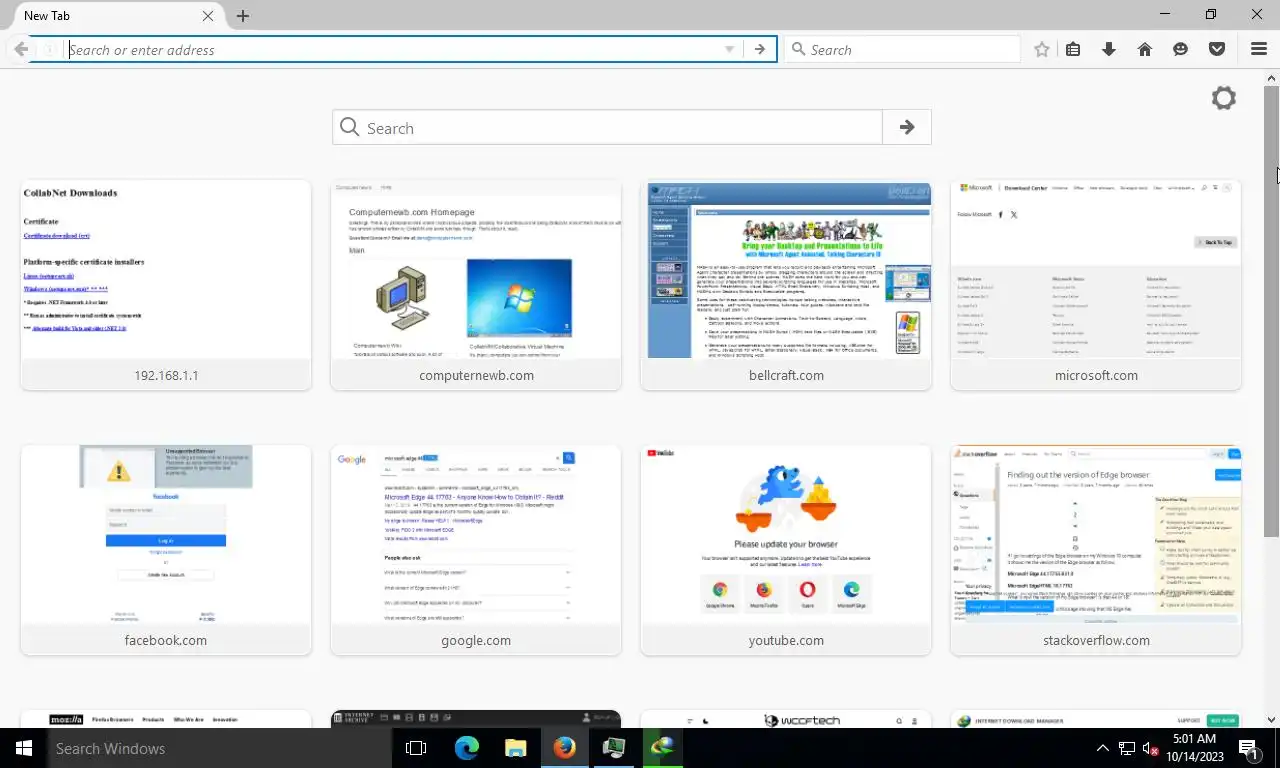The image size is (1280, 768).
Task: Open the stackoverflow.com tile
Action: tap(1096, 550)
